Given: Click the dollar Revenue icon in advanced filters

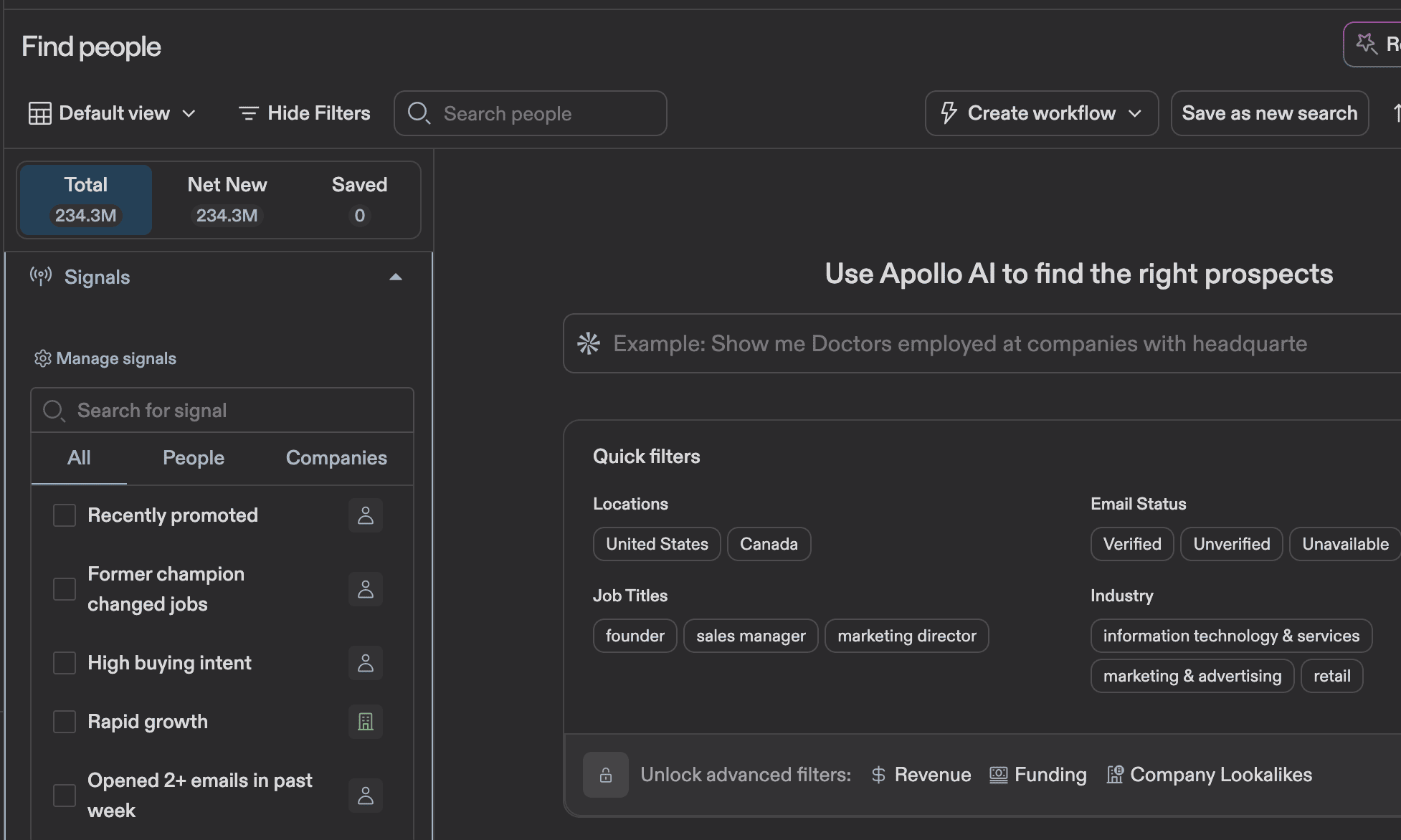Looking at the screenshot, I should pos(878,775).
